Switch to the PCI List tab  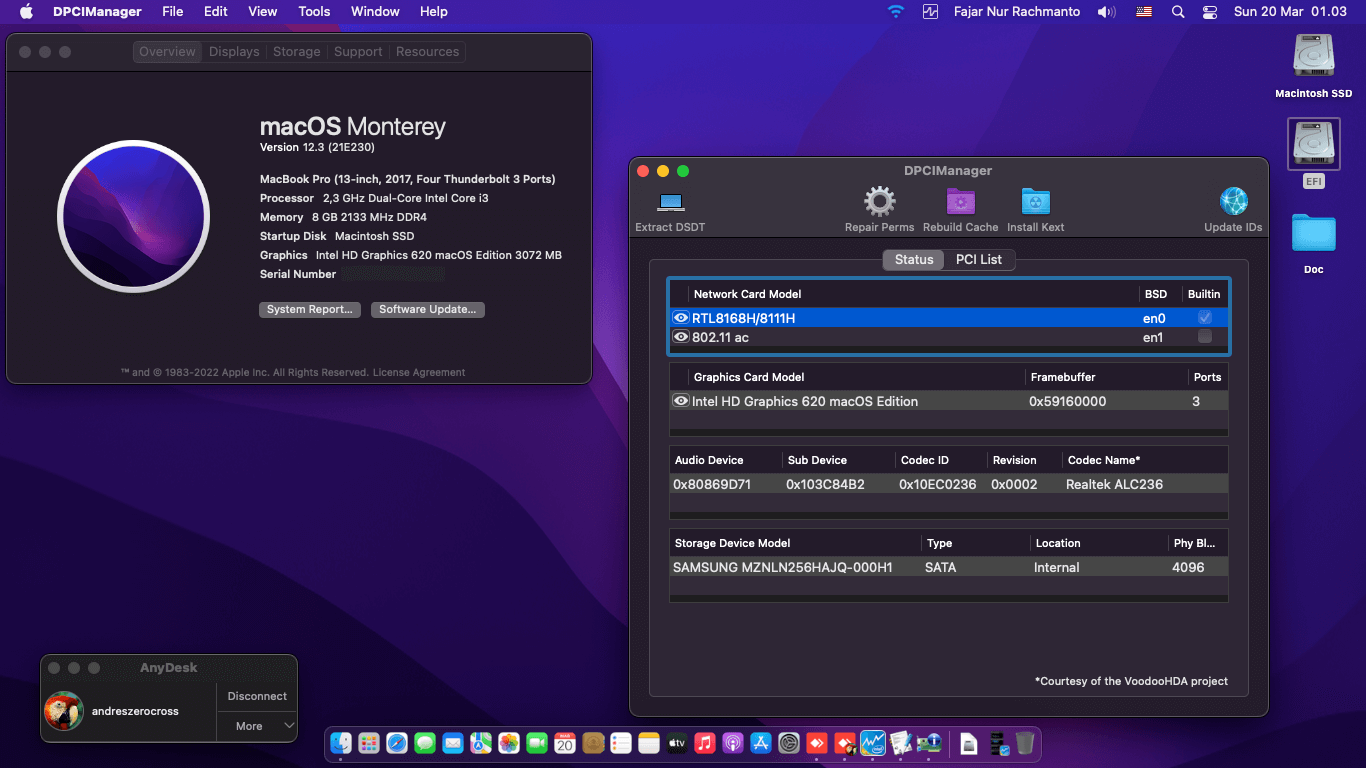click(x=980, y=259)
